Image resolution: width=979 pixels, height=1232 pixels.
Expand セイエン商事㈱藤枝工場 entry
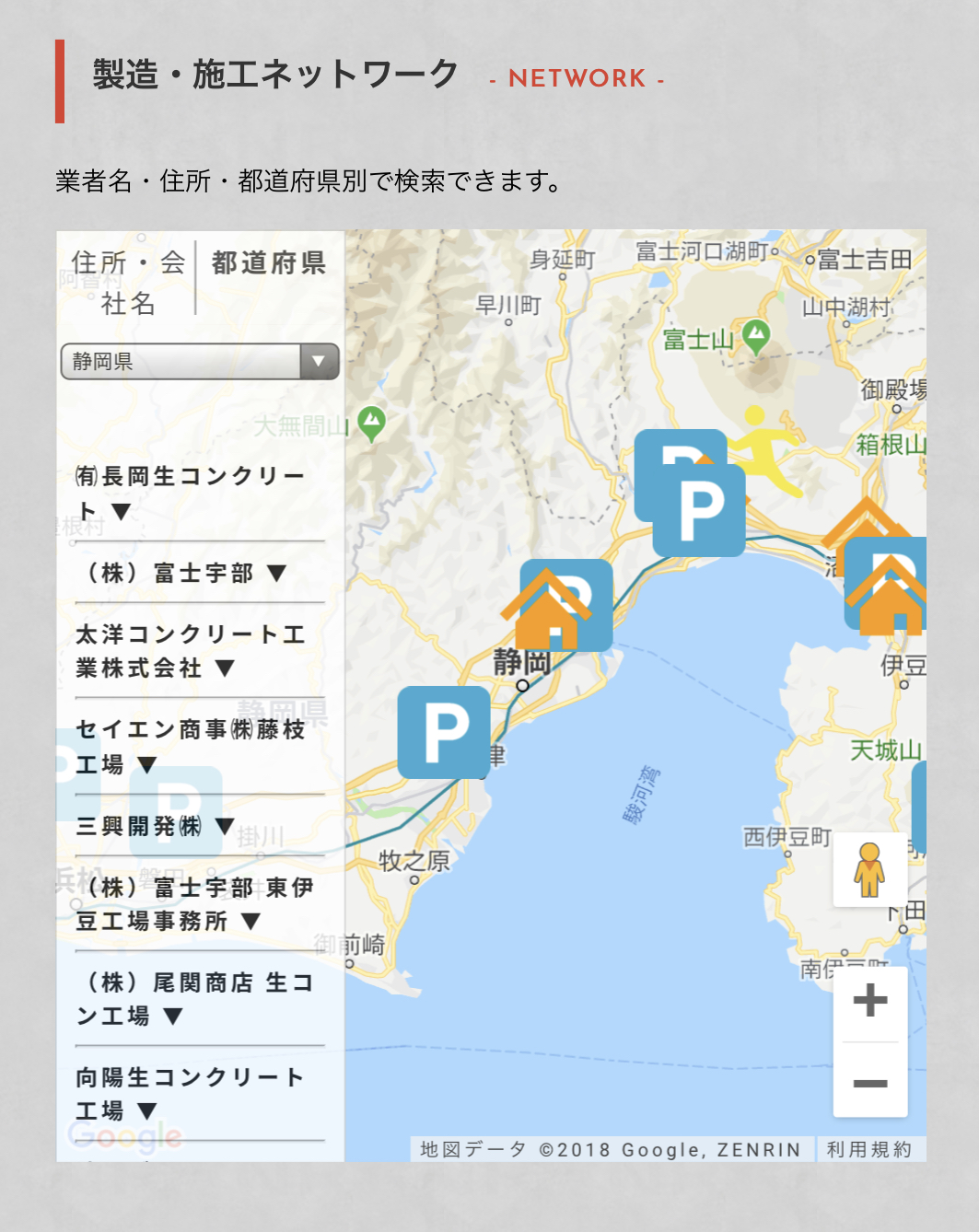coord(191,746)
